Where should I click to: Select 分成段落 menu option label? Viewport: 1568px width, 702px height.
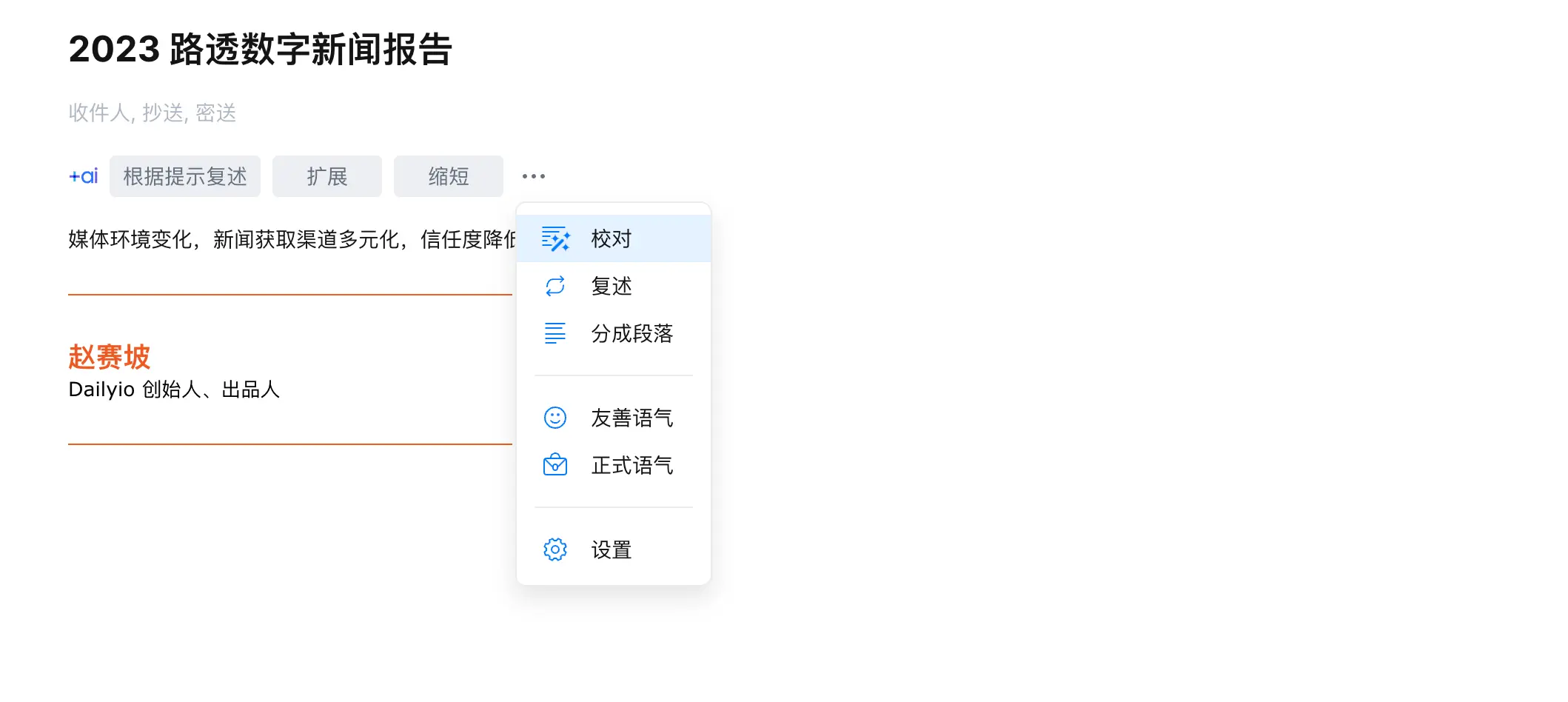pyautogui.click(x=632, y=333)
